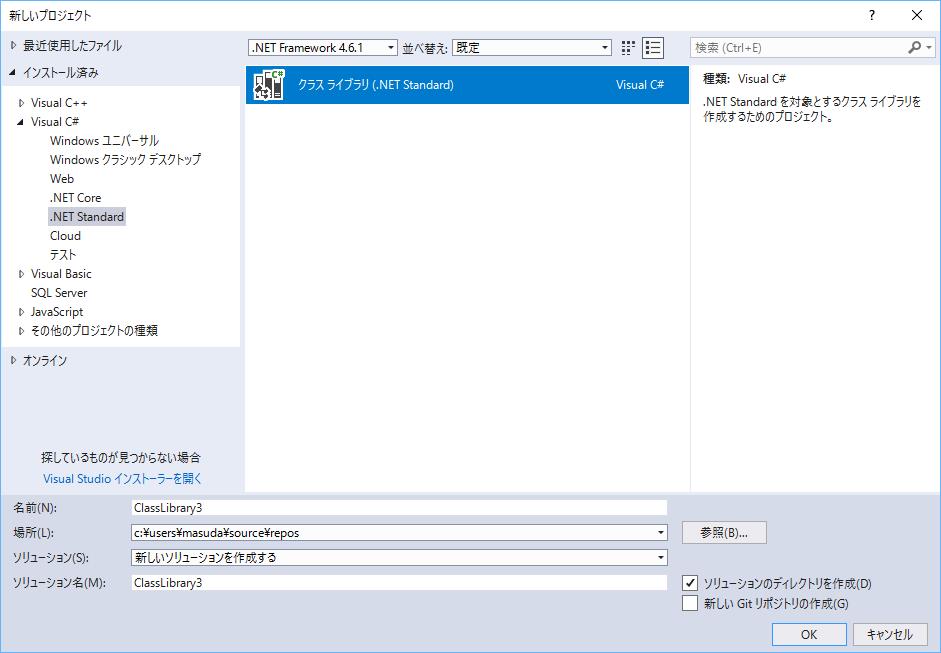Select Windows ユニバーサル category
The height and width of the screenshot is (653, 941).
coord(104,141)
